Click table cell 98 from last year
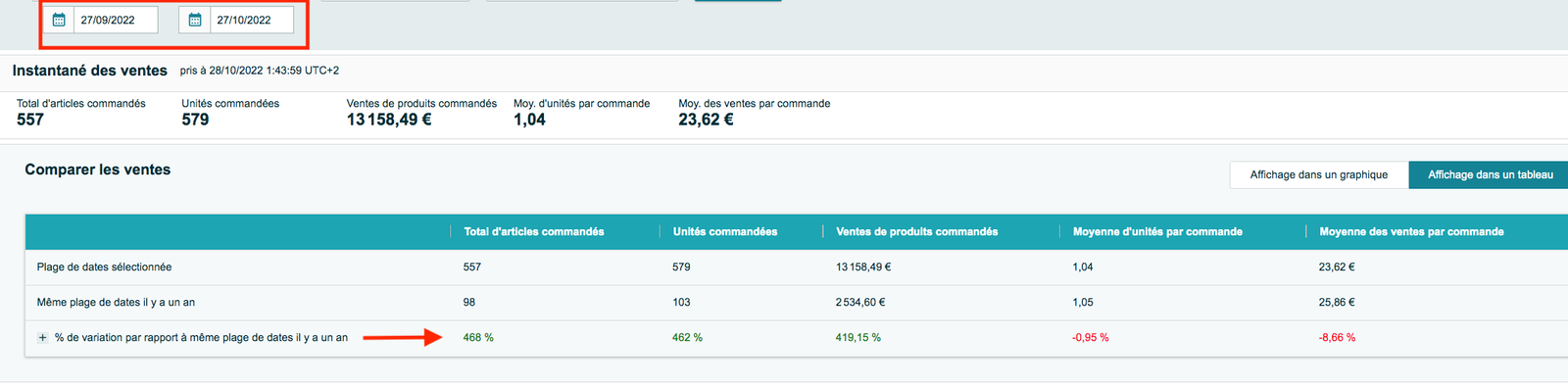1568x389 pixels. tap(469, 302)
